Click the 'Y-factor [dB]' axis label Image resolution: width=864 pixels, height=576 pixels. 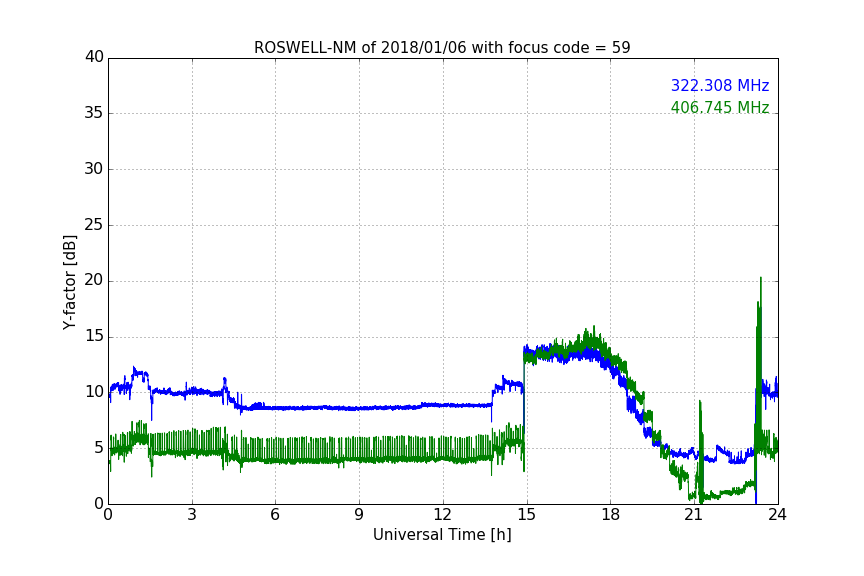pos(69,282)
